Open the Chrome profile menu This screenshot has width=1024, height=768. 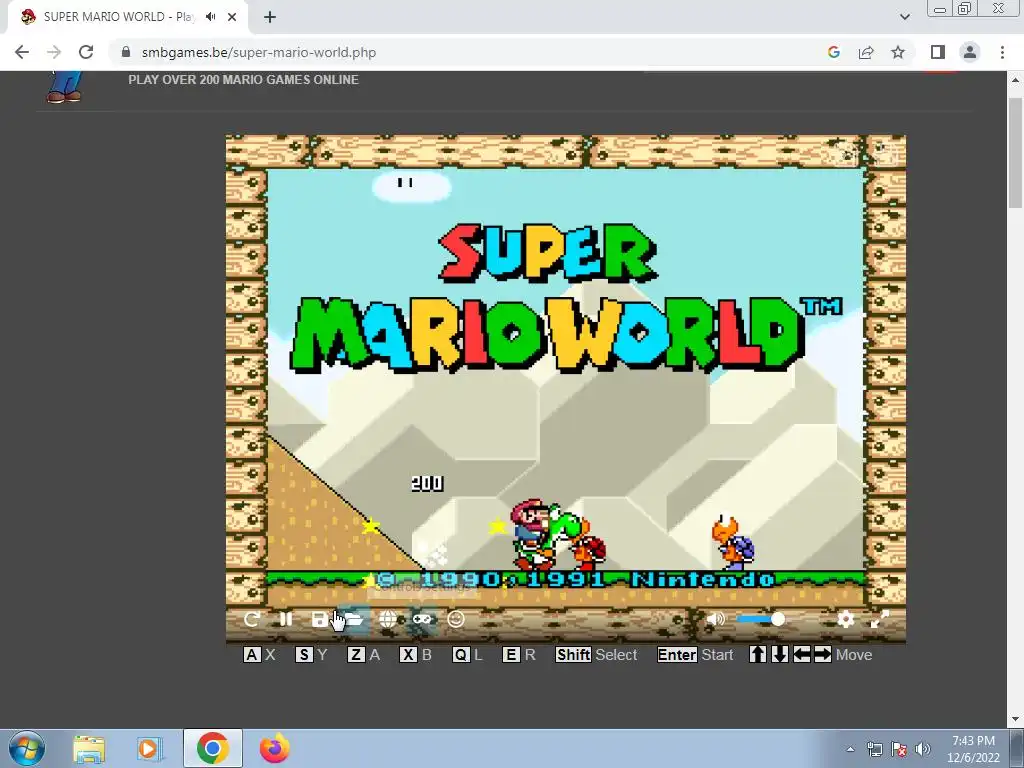pyautogui.click(x=970, y=52)
